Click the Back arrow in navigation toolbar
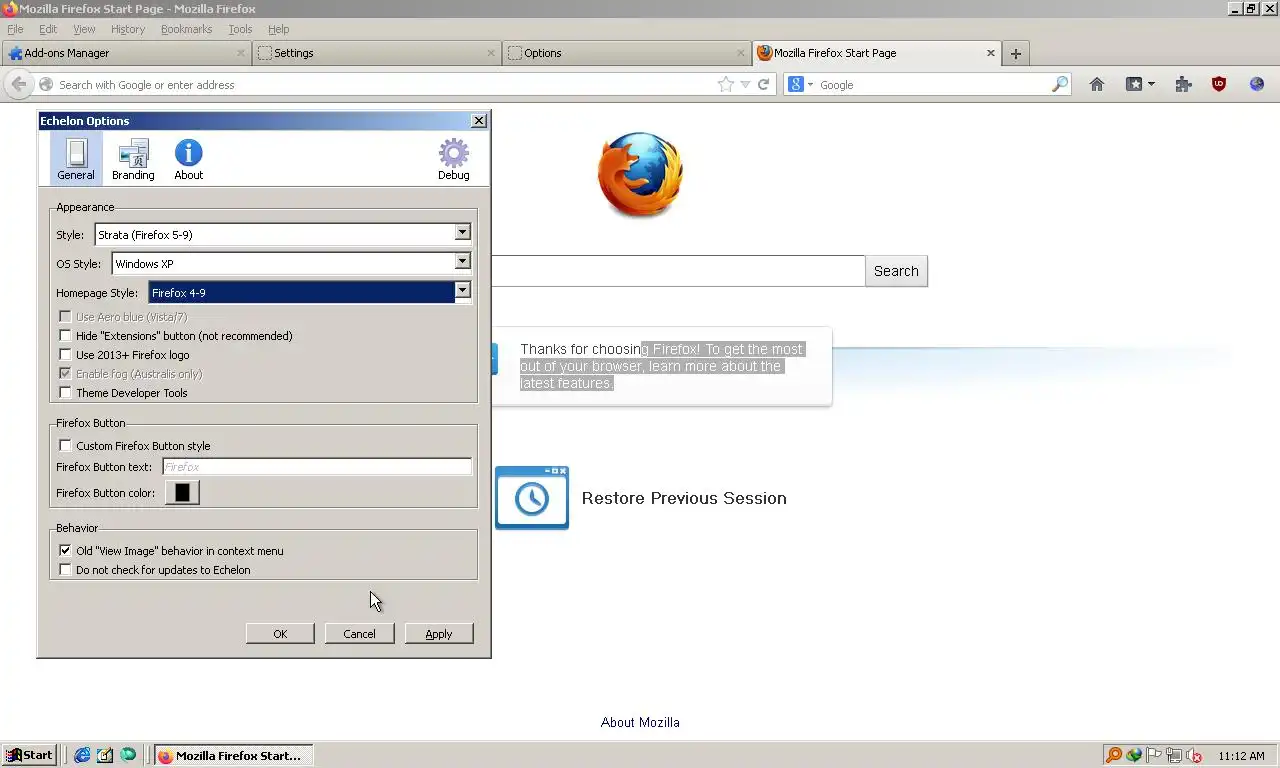Image resolution: width=1280 pixels, height=768 pixels. [x=18, y=84]
